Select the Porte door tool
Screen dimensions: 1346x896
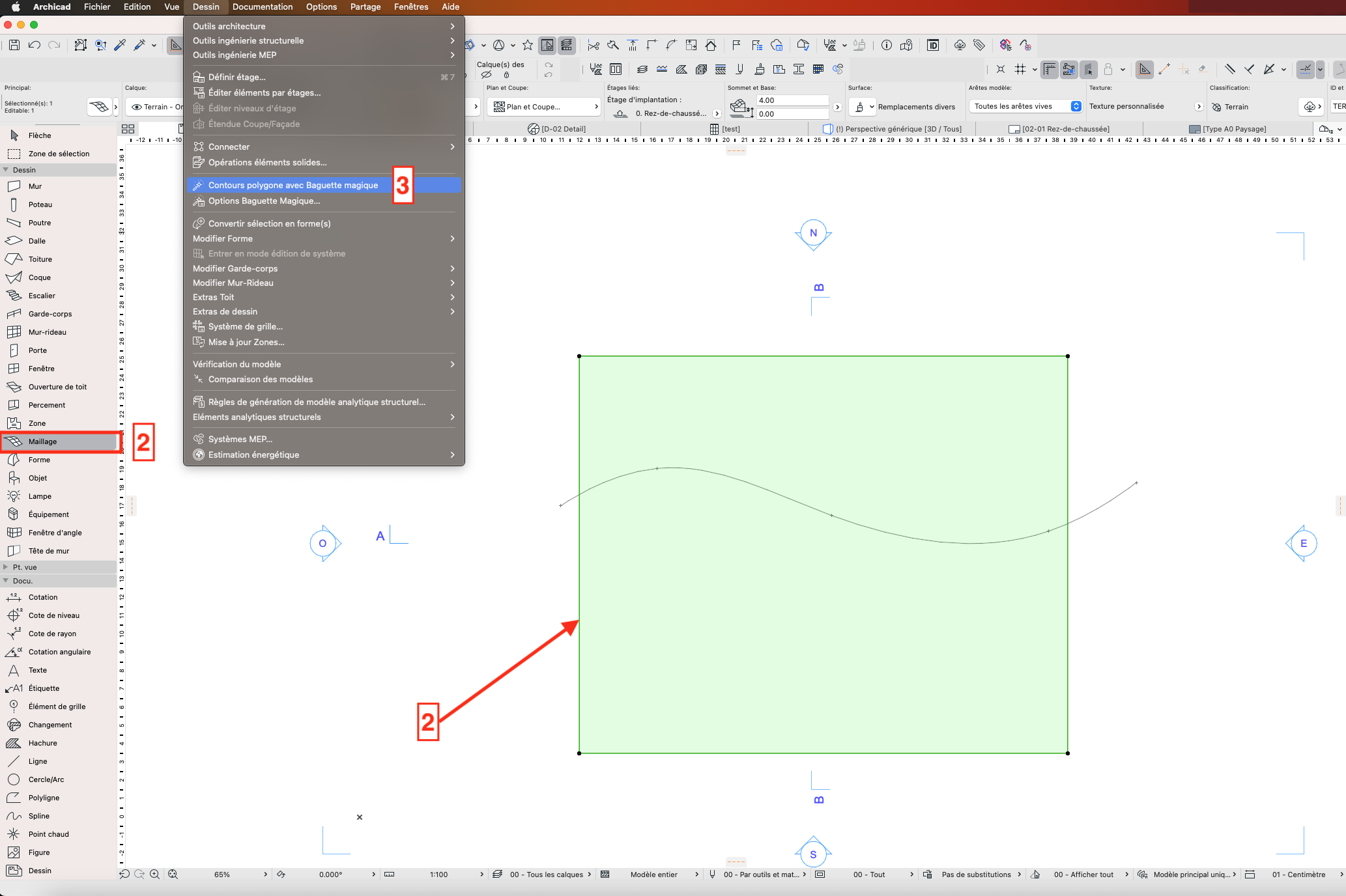pyautogui.click(x=59, y=350)
